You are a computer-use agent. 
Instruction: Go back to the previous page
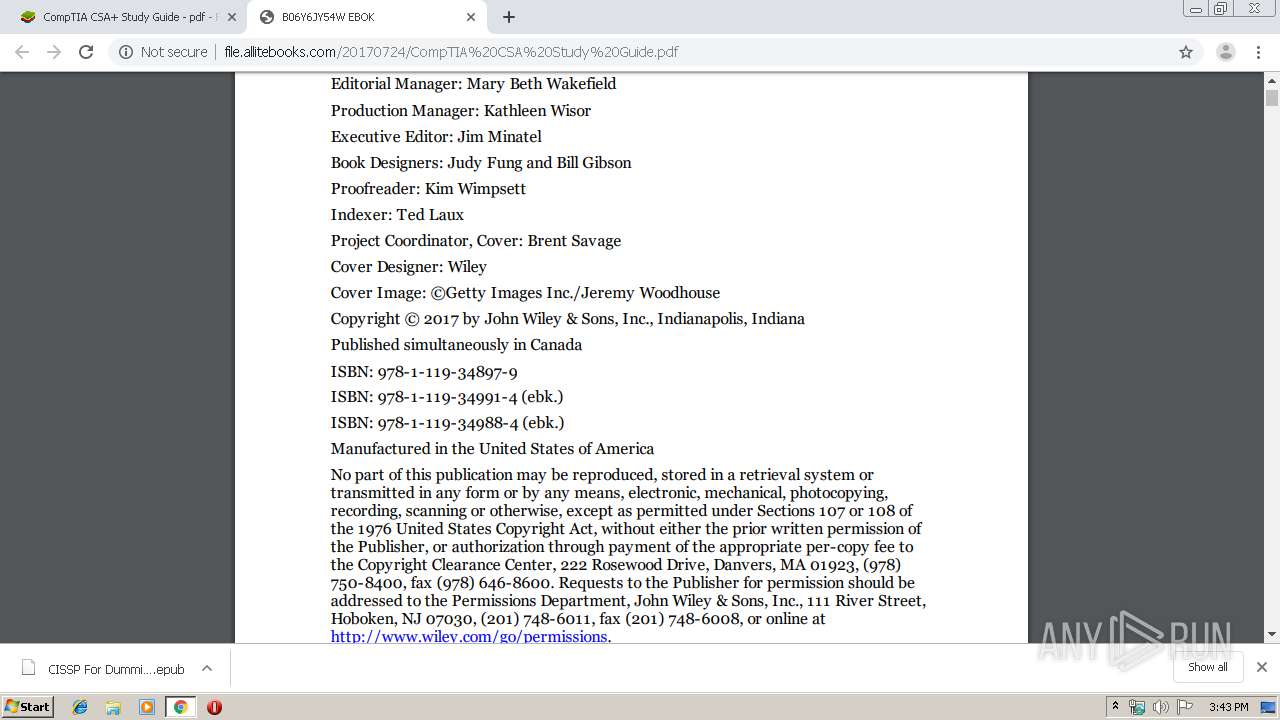[22, 52]
